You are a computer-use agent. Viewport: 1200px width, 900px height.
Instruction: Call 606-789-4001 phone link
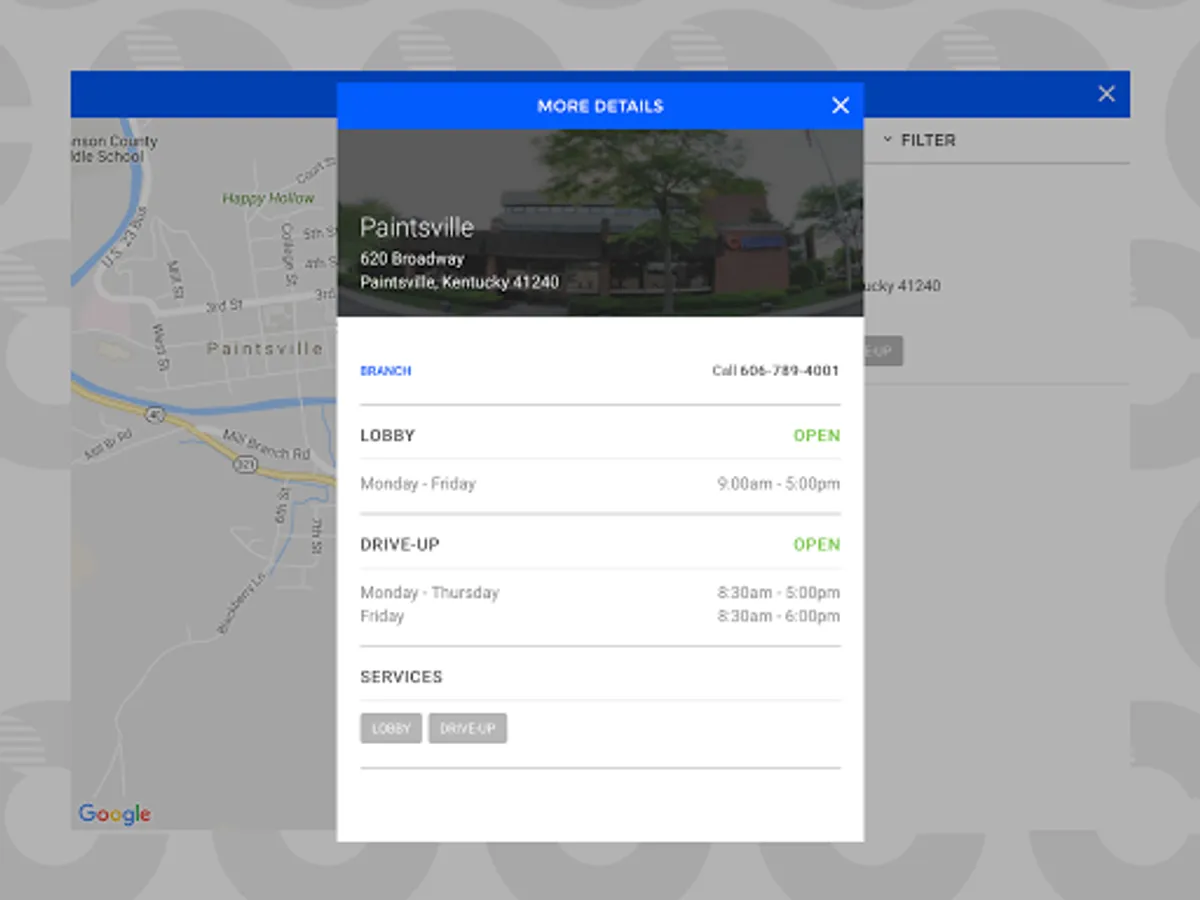[x=776, y=371]
